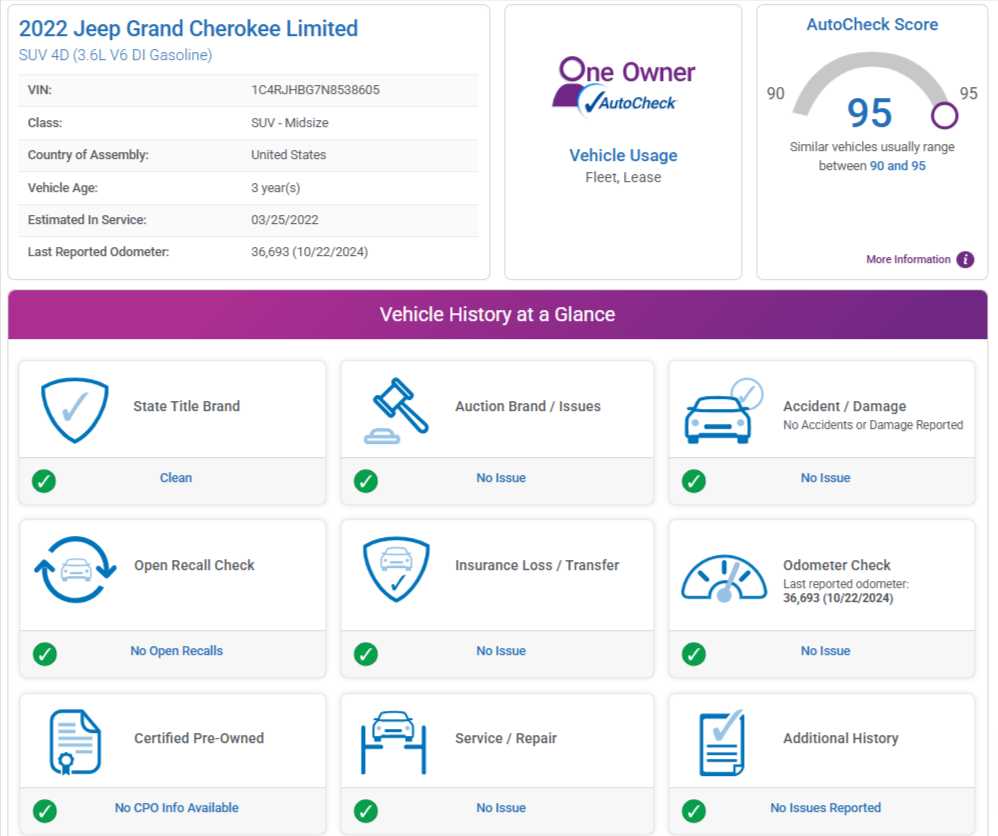998x836 pixels.
Task: Click the SUV 4D engine subtitle
Action: coord(115,55)
